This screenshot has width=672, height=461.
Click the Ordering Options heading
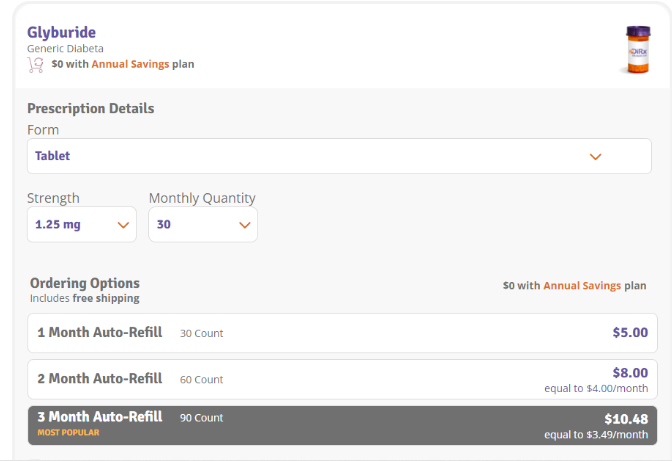coord(85,283)
